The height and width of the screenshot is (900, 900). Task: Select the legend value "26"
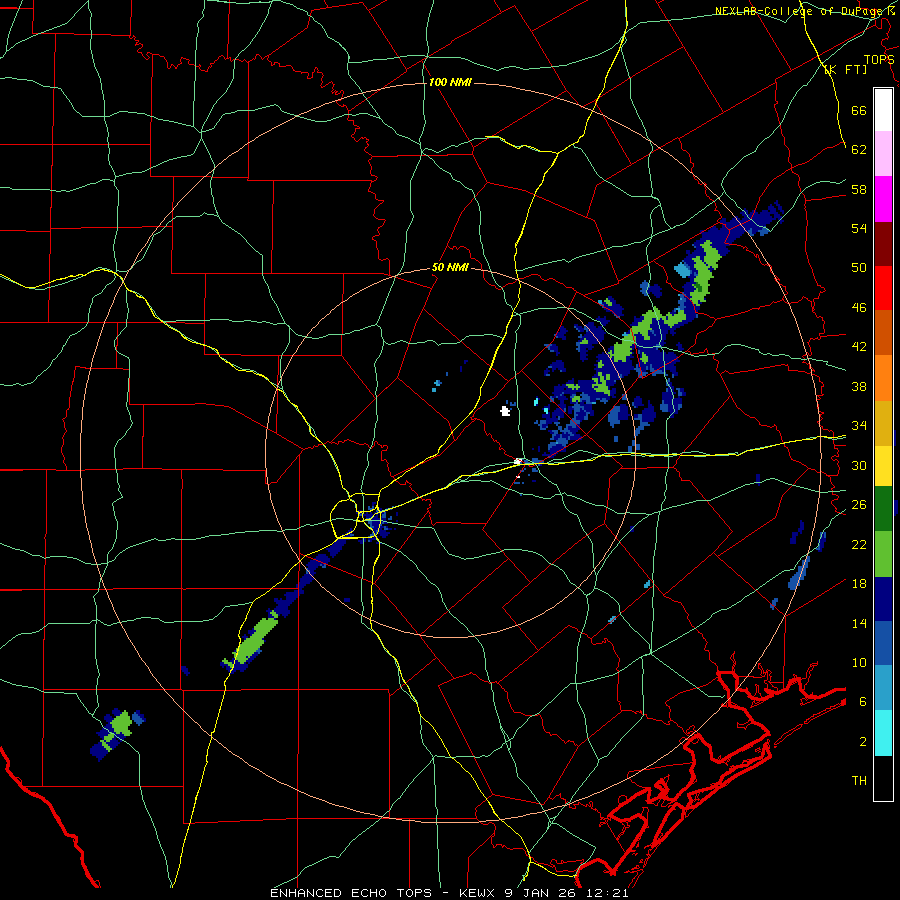(859, 505)
